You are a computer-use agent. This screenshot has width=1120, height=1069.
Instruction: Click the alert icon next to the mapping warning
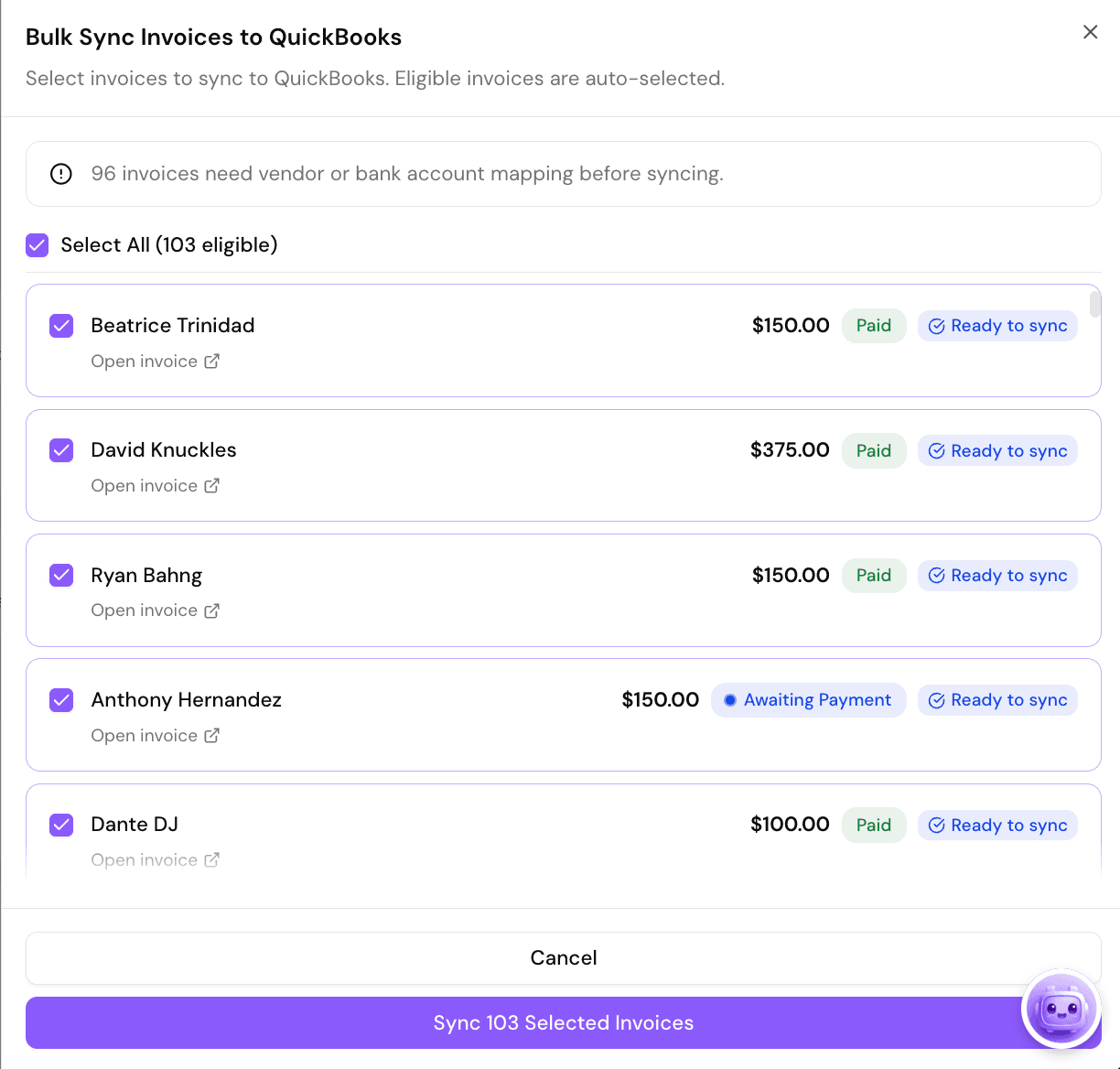click(60, 174)
